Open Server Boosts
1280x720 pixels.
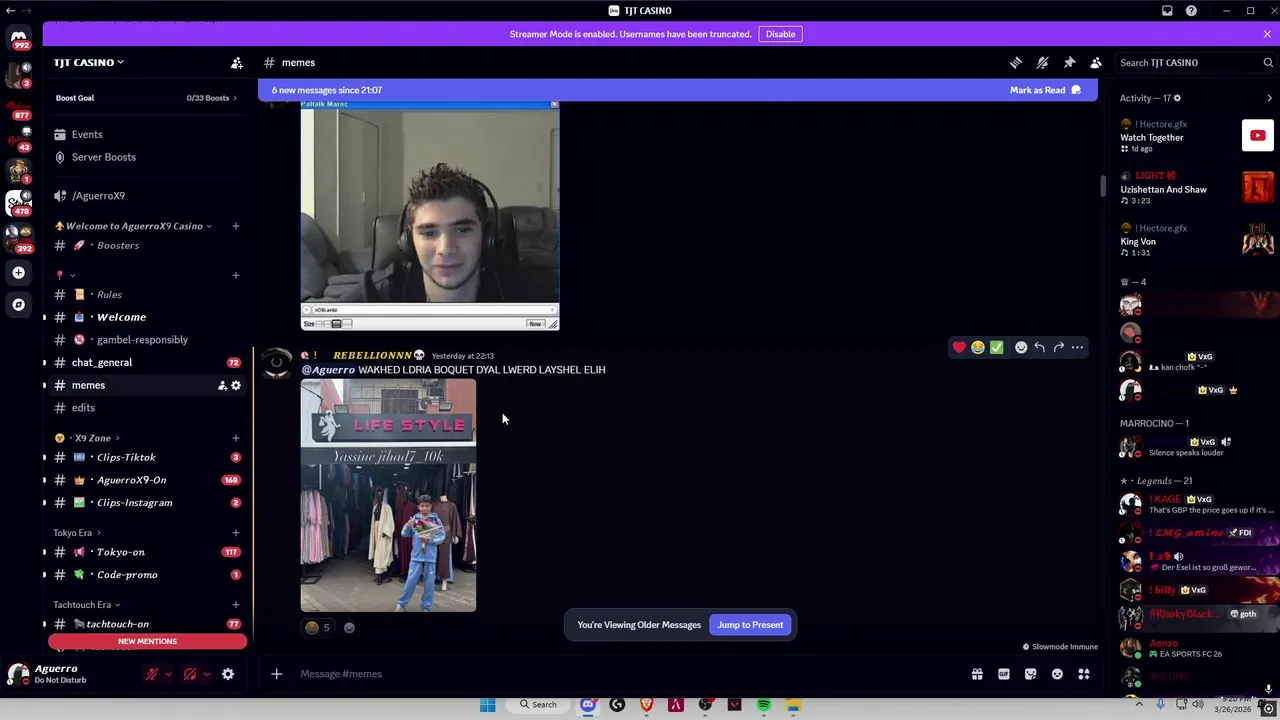point(146,157)
